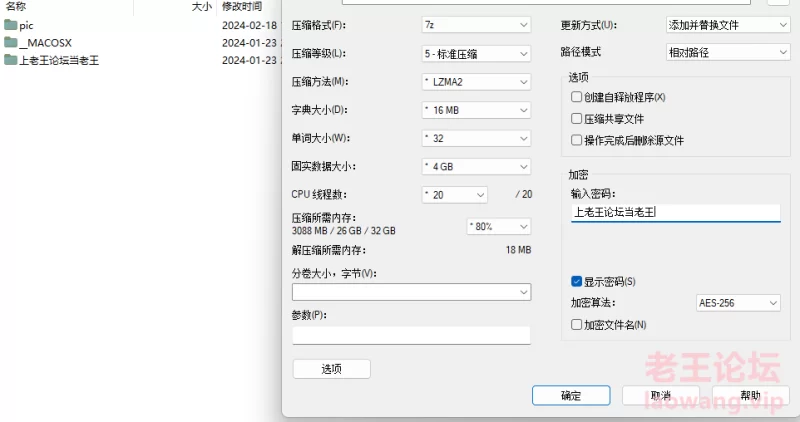The width and height of the screenshot is (800, 422).
Task: Click the 选项 button
Action: 332,369
